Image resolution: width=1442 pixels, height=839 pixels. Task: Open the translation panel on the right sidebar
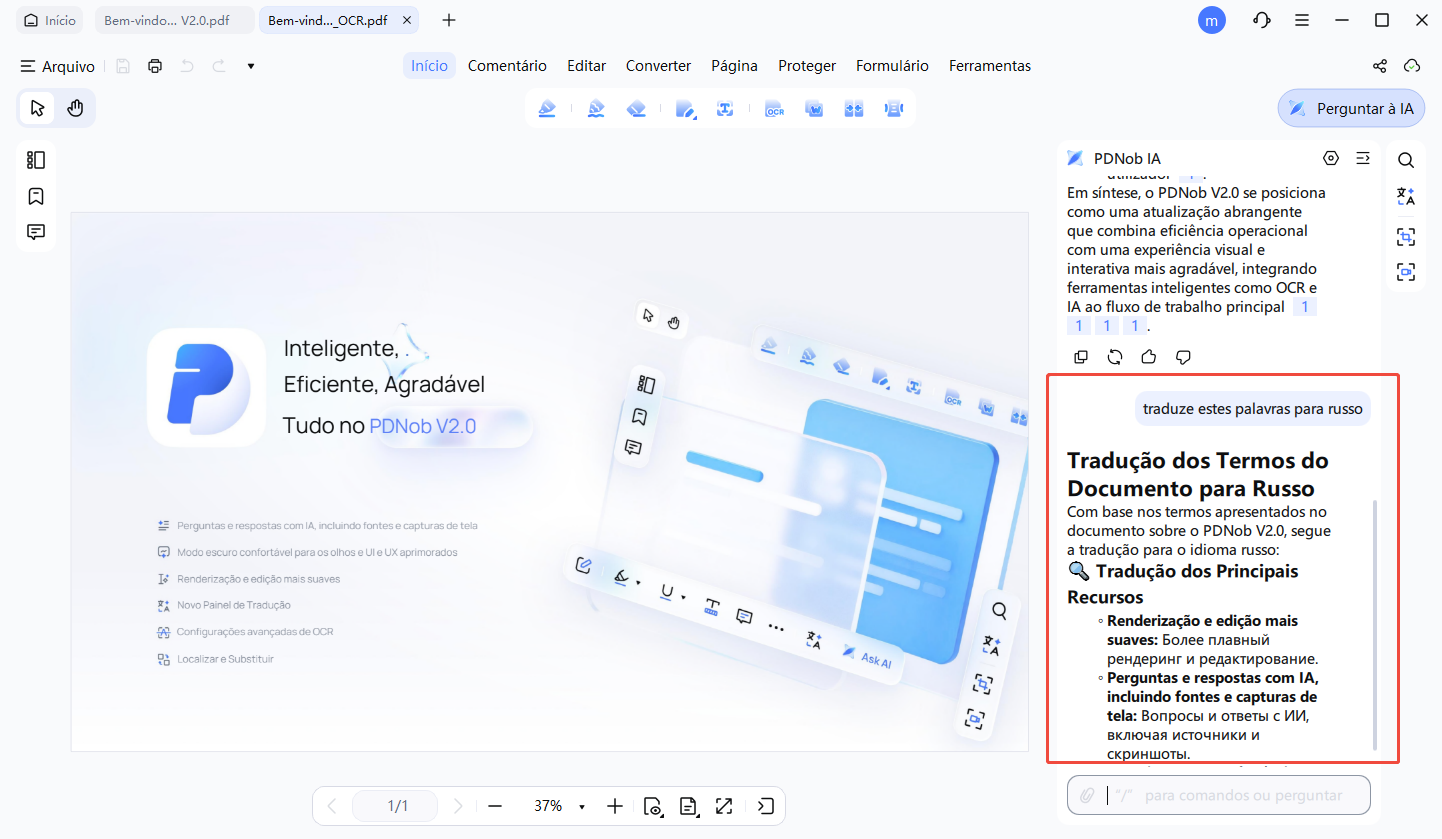tap(1406, 197)
